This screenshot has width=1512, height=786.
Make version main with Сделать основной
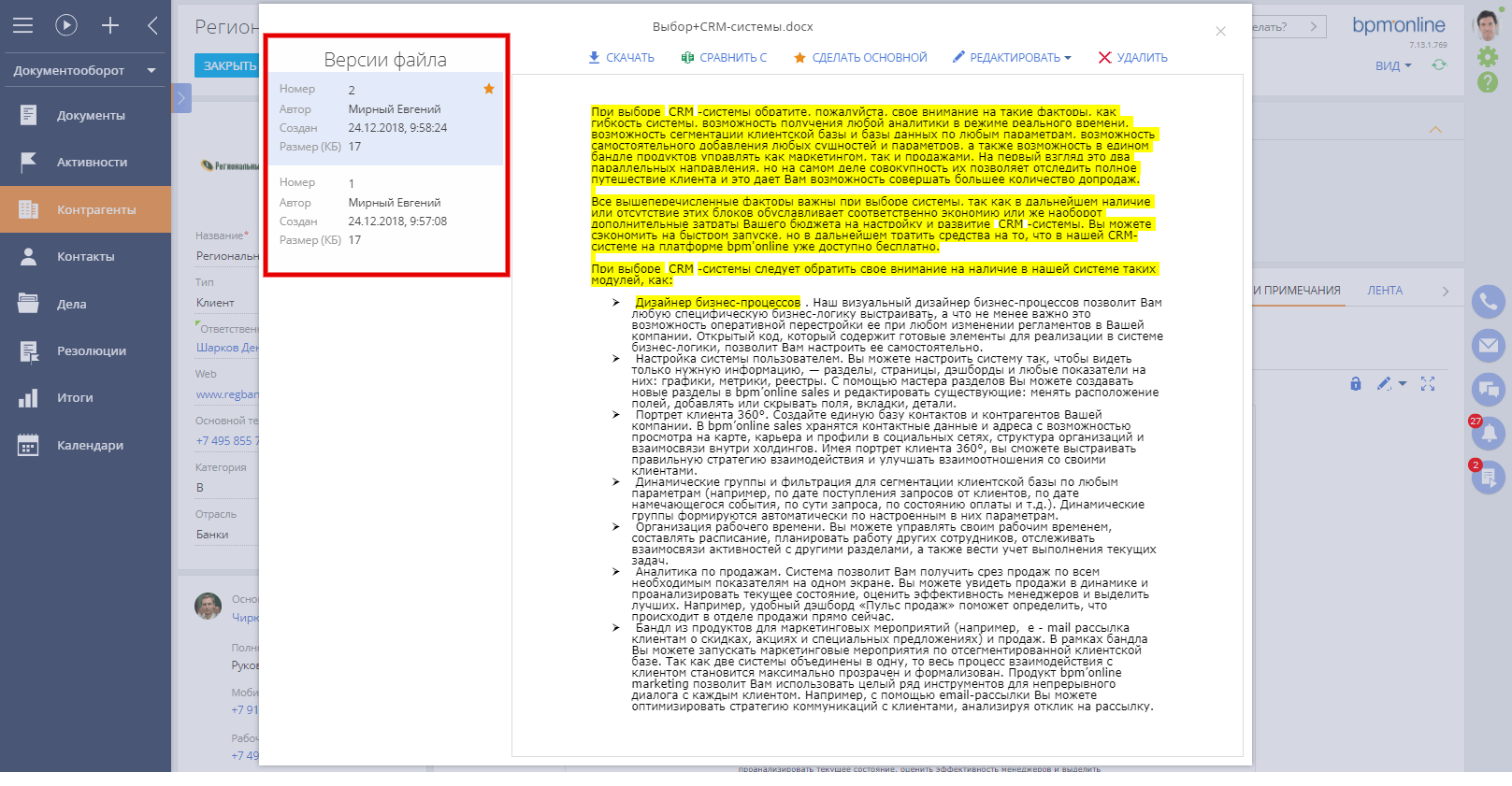pyautogui.click(x=860, y=57)
